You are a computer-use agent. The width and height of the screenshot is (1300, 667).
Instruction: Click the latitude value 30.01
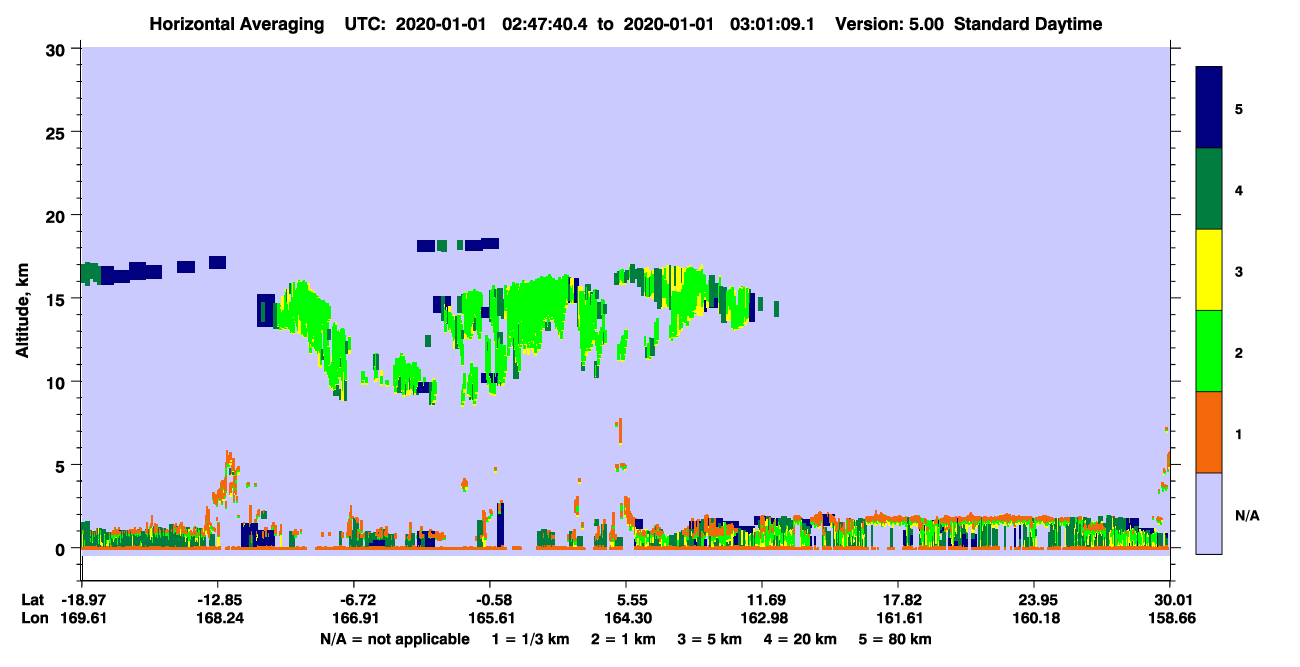click(1171, 600)
